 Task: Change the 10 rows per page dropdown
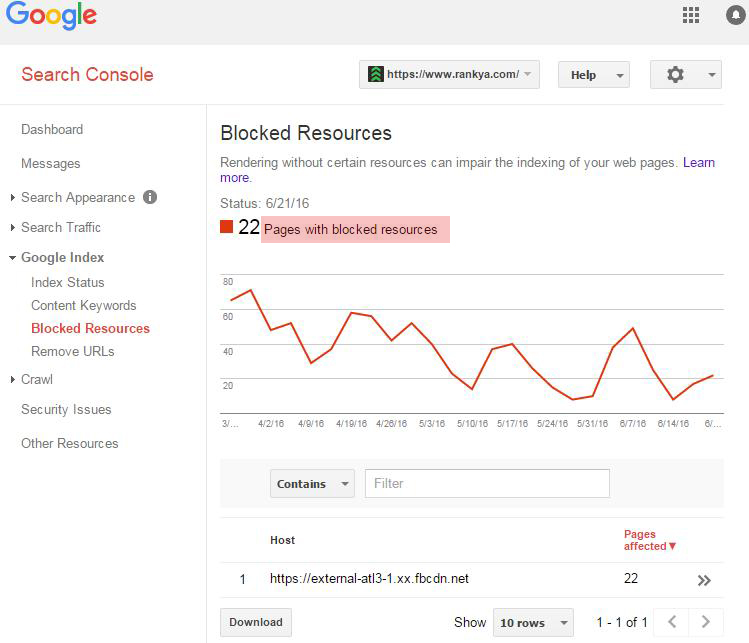click(x=533, y=622)
